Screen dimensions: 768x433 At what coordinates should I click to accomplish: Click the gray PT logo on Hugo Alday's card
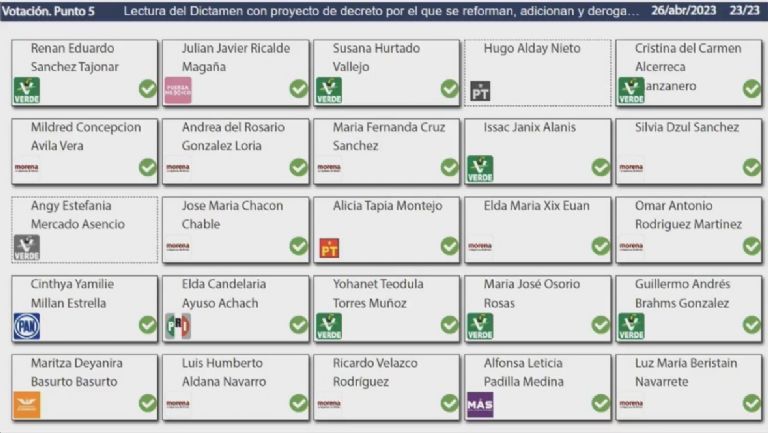[480, 91]
